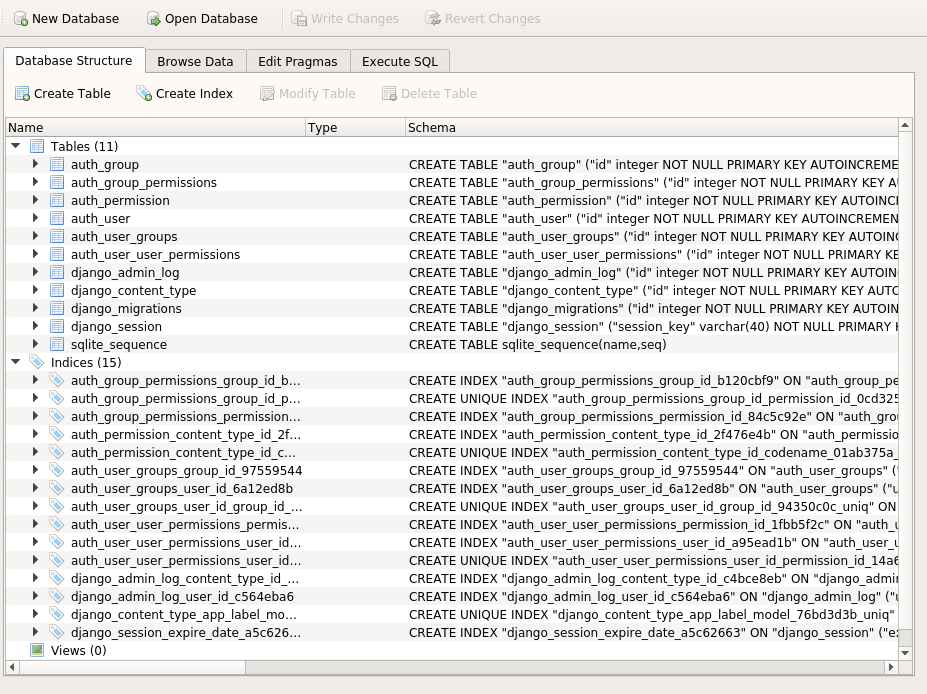Click the Create Table icon
Screen dimensions: 927x694
click(x=22, y=93)
